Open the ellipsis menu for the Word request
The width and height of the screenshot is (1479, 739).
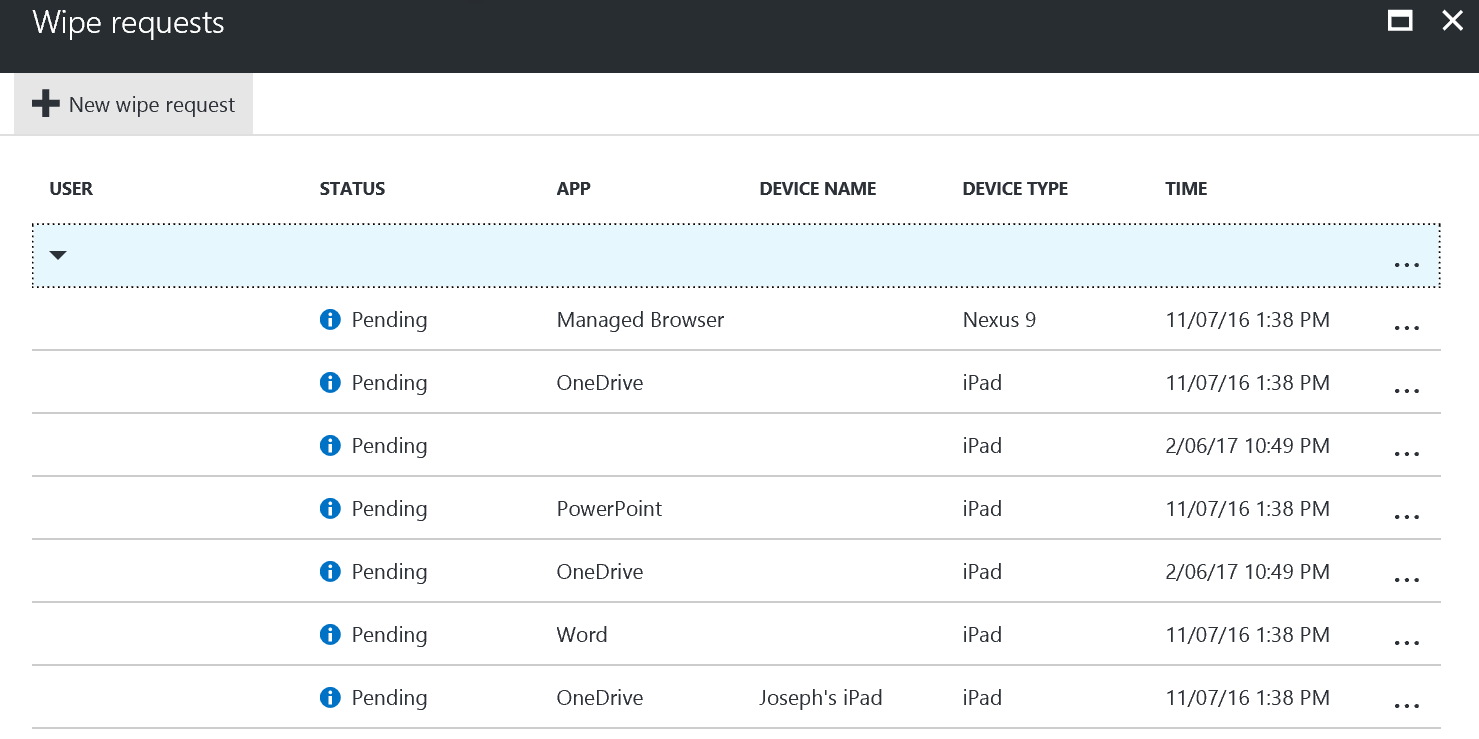point(1407,642)
